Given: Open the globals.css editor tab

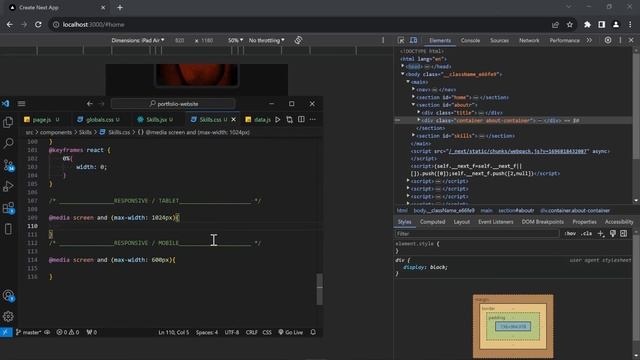Looking at the screenshot, I should [x=99, y=120].
